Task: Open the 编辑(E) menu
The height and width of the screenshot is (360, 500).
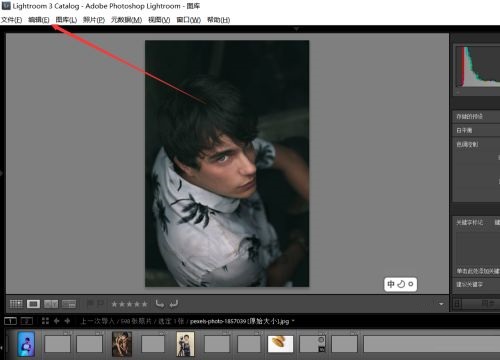Action: [39, 20]
